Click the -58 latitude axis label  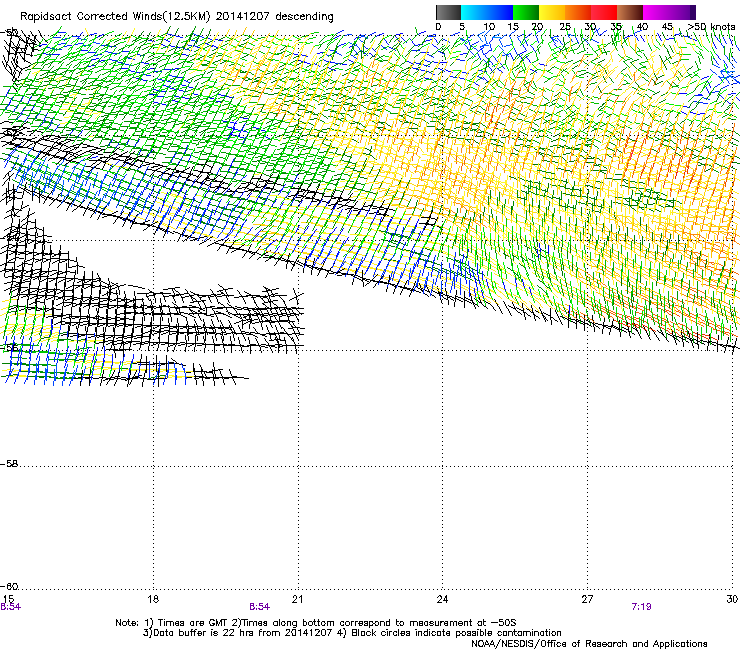(x=9, y=464)
